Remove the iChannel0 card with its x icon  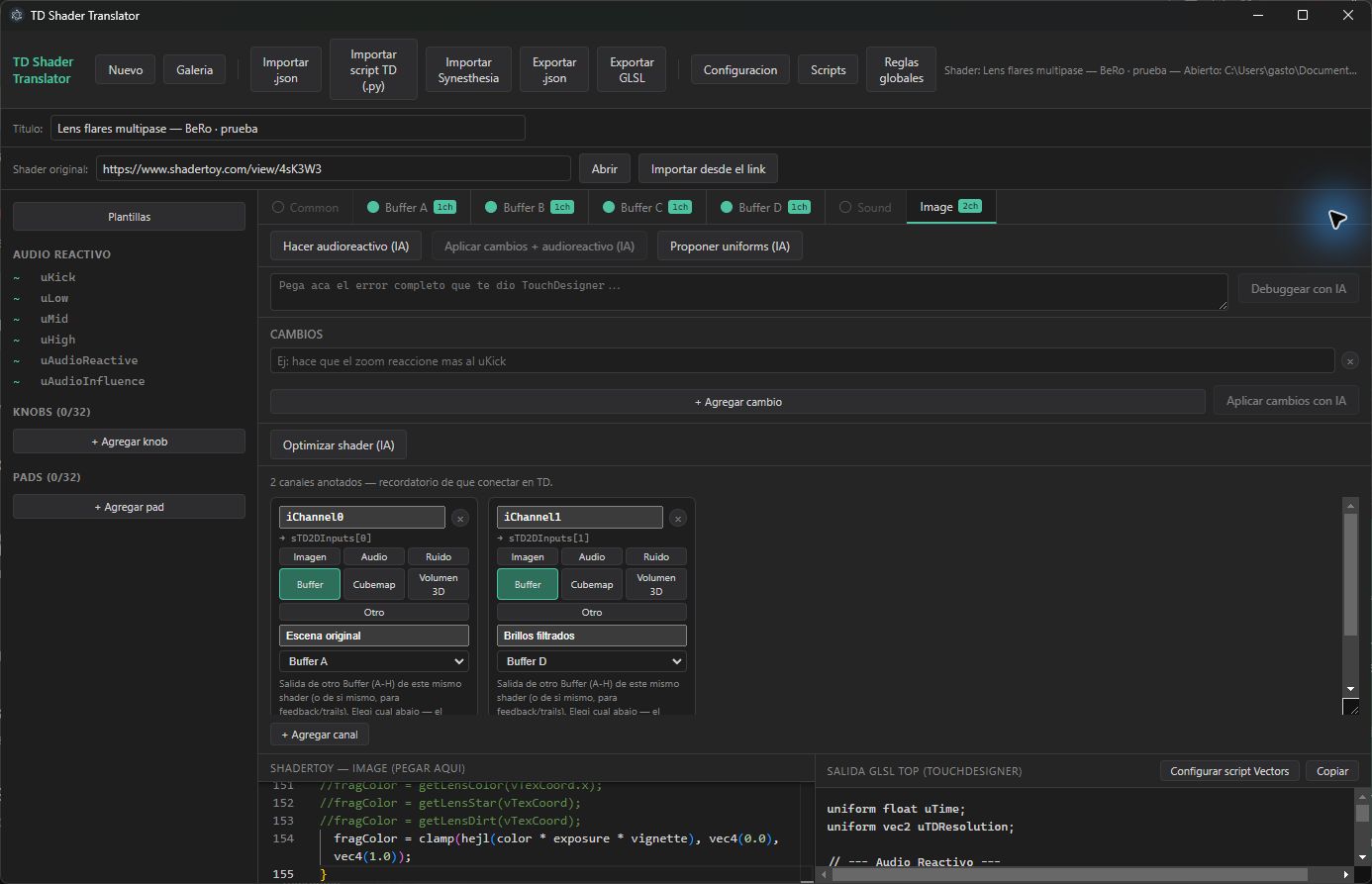pyautogui.click(x=460, y=518)
